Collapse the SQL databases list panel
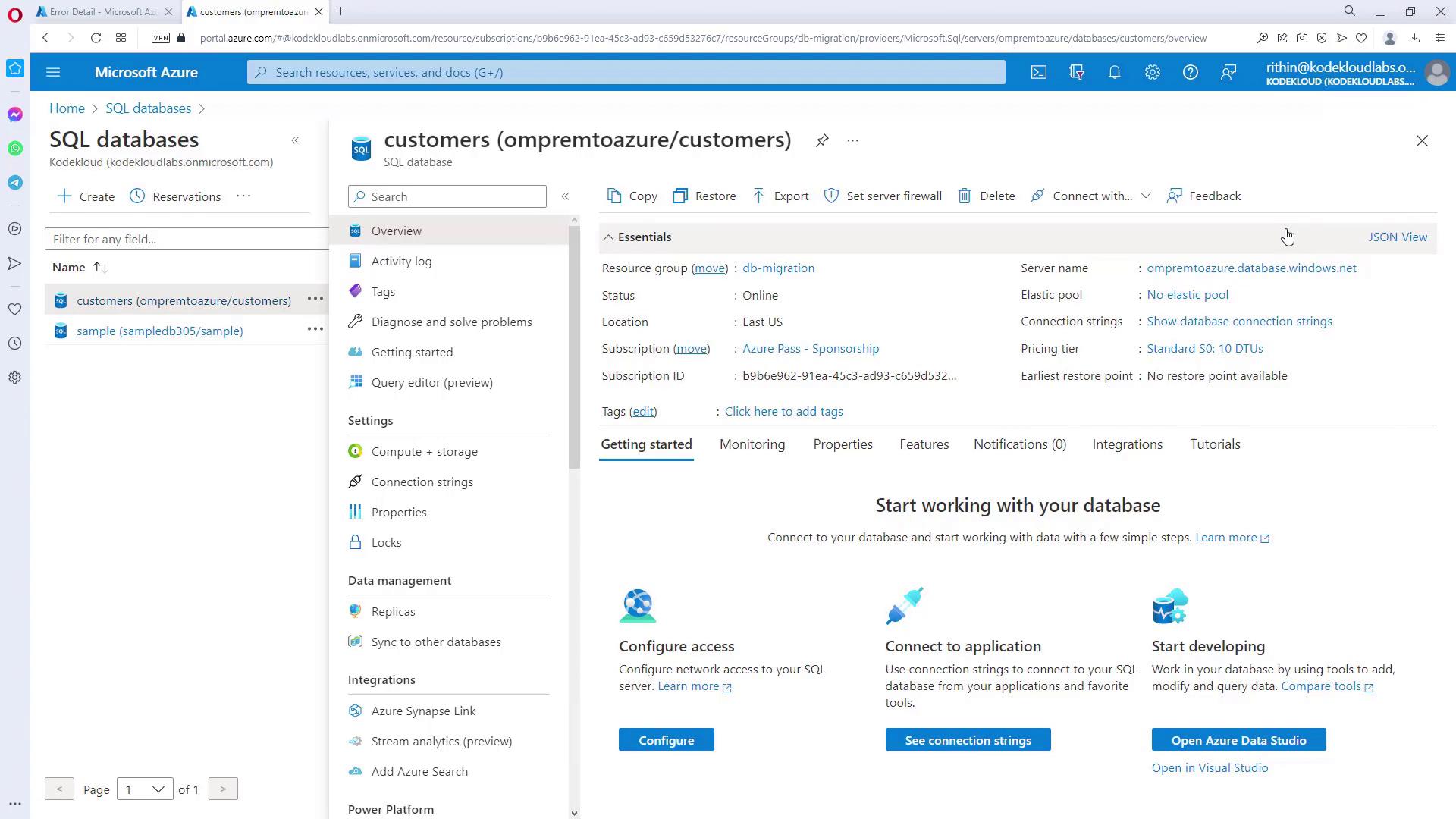The image size is (1456, 819). pyautogui.click(x=295, y=140)
